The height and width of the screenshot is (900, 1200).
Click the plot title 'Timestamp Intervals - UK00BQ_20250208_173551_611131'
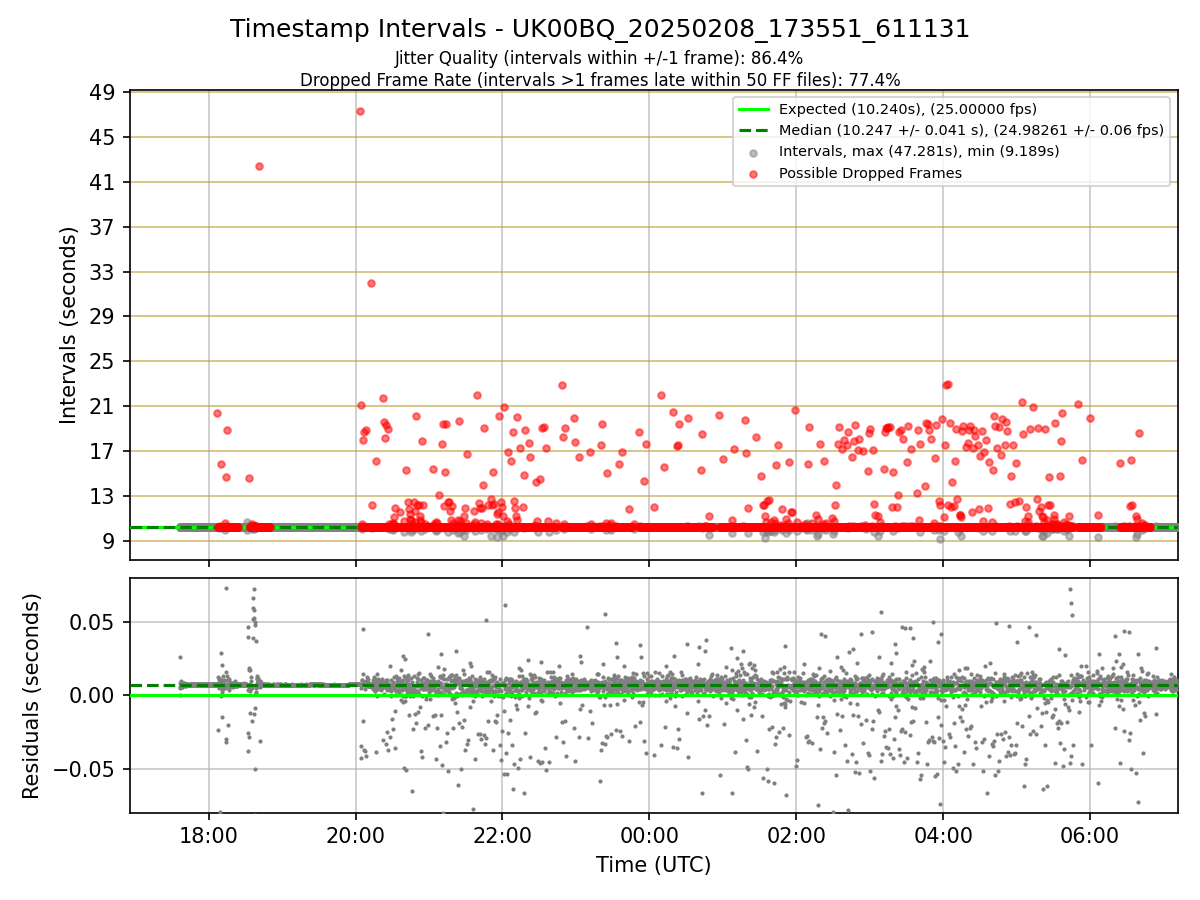point(600,29)
